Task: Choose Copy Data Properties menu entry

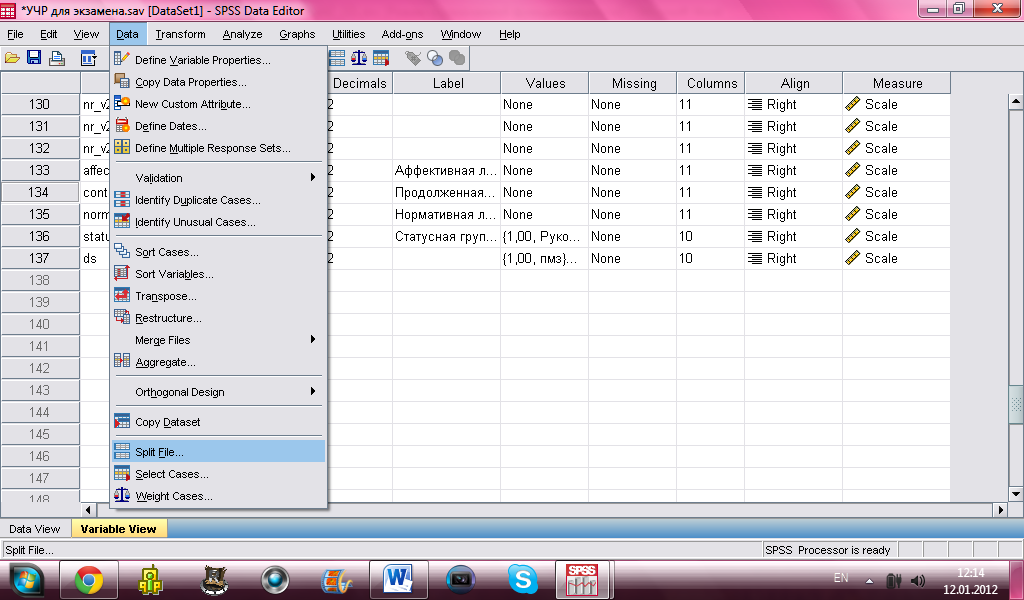Action: 218,82
